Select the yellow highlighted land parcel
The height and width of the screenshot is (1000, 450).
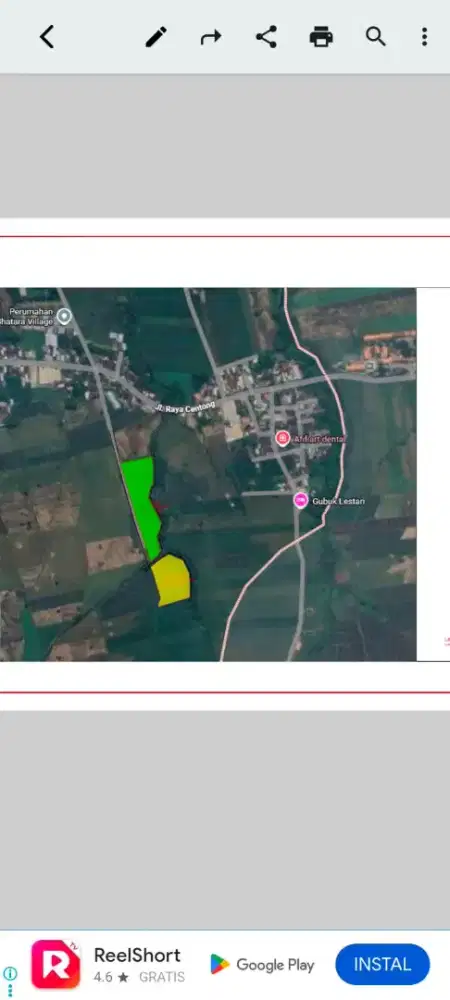(171, 580)
